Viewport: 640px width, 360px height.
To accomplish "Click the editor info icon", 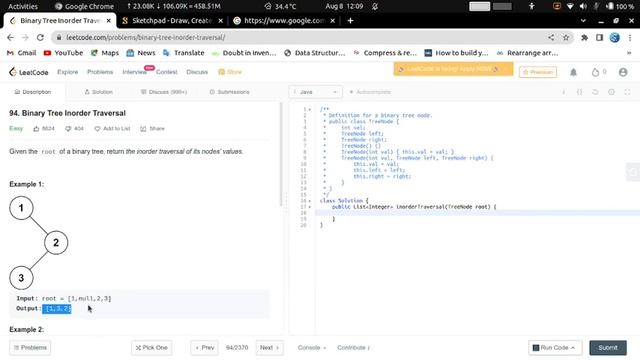I will (x=564, y=92).
